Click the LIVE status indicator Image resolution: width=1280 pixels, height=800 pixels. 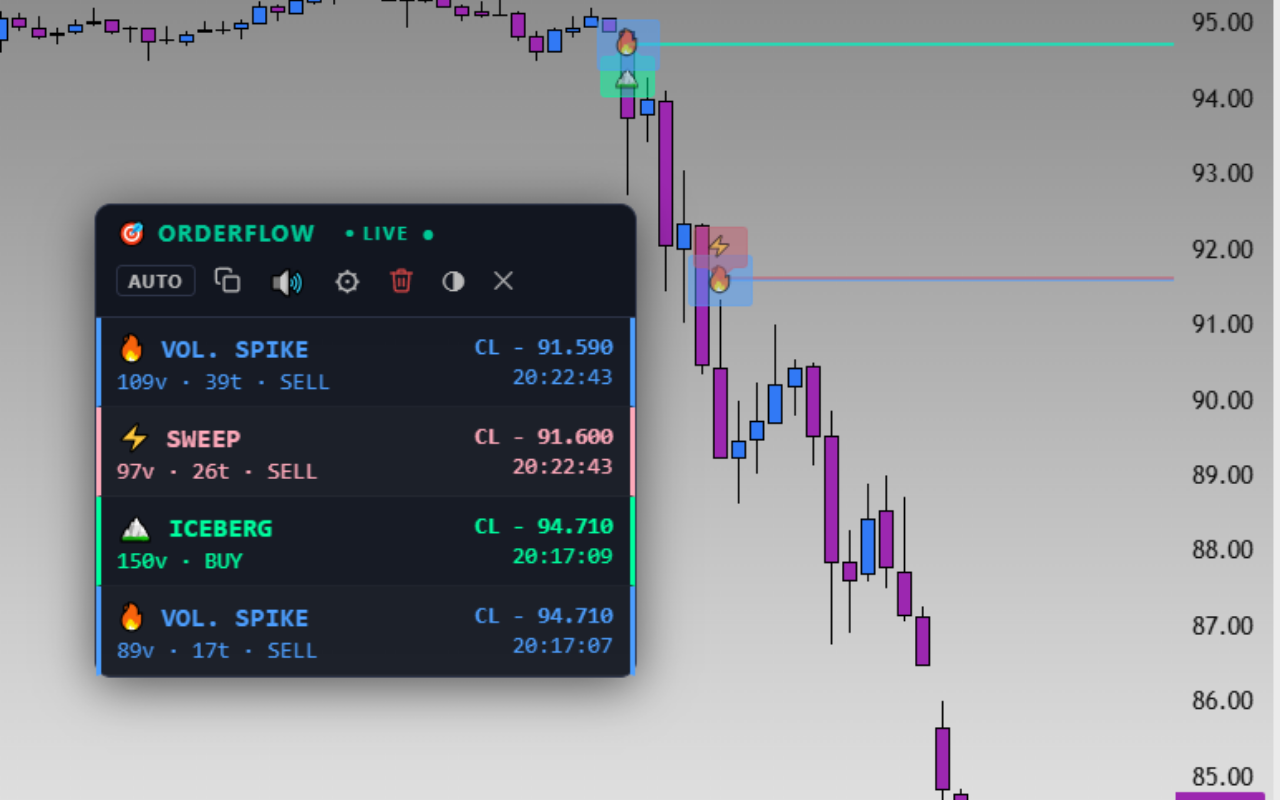click(389, 234)
